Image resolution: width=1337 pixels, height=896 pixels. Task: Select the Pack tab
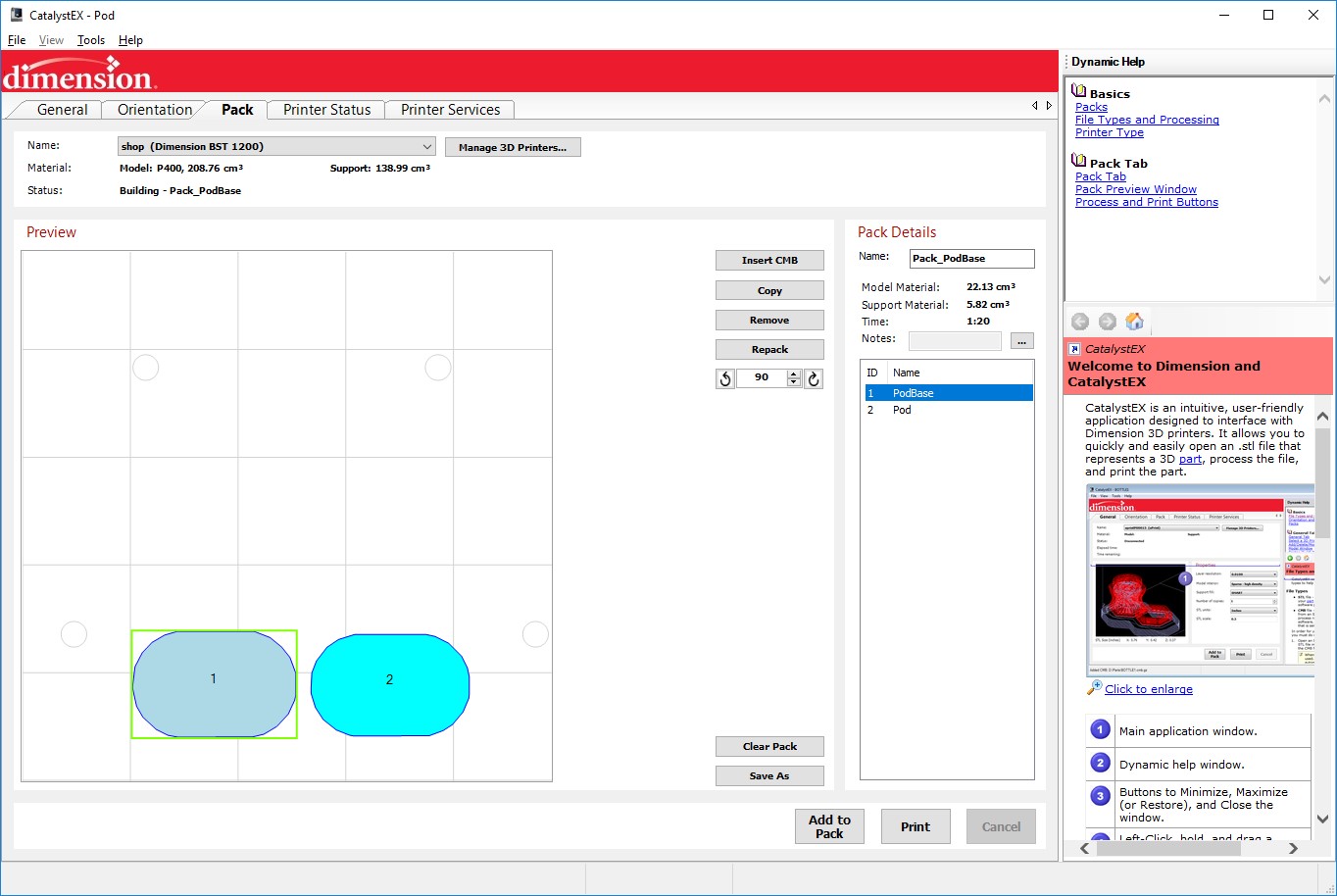click(237, 110)
